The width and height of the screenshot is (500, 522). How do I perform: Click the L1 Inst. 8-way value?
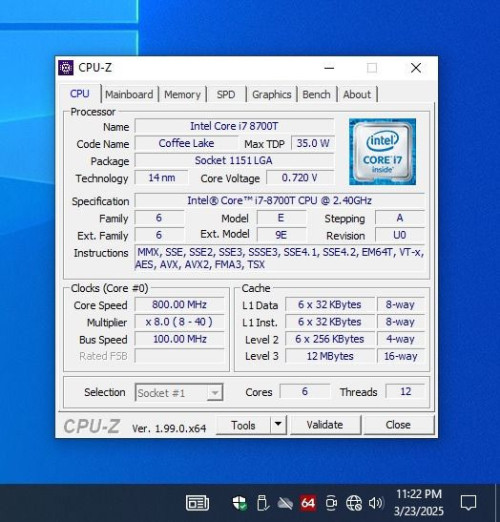pyautogui.click(x=400, y=322)
